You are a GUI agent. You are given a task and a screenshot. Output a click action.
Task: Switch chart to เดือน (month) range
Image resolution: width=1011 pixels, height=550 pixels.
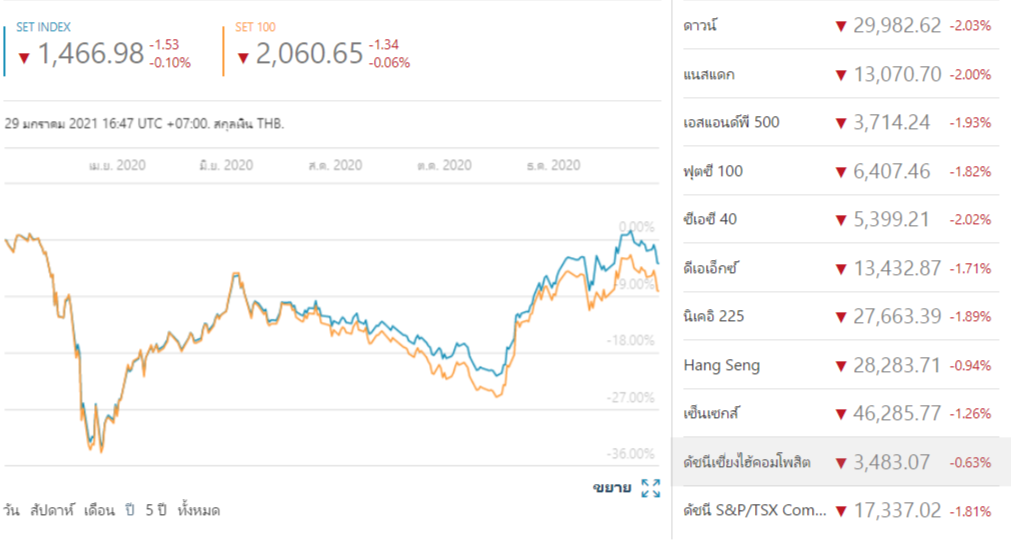point(100,510)
